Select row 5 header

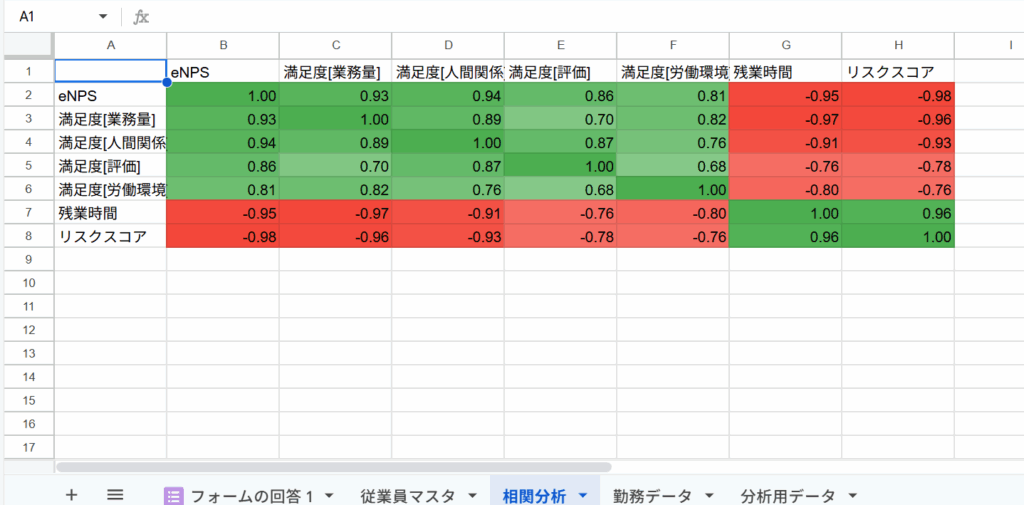point(29,165)
